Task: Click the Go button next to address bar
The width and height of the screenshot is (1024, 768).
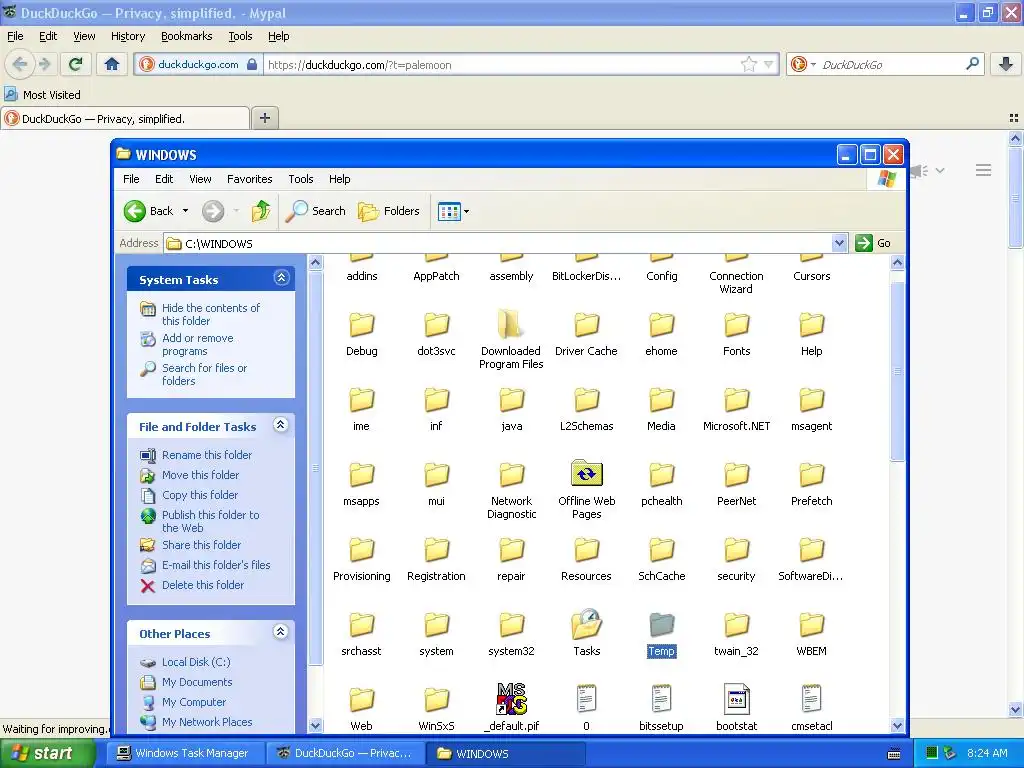Action: point(873,243)
